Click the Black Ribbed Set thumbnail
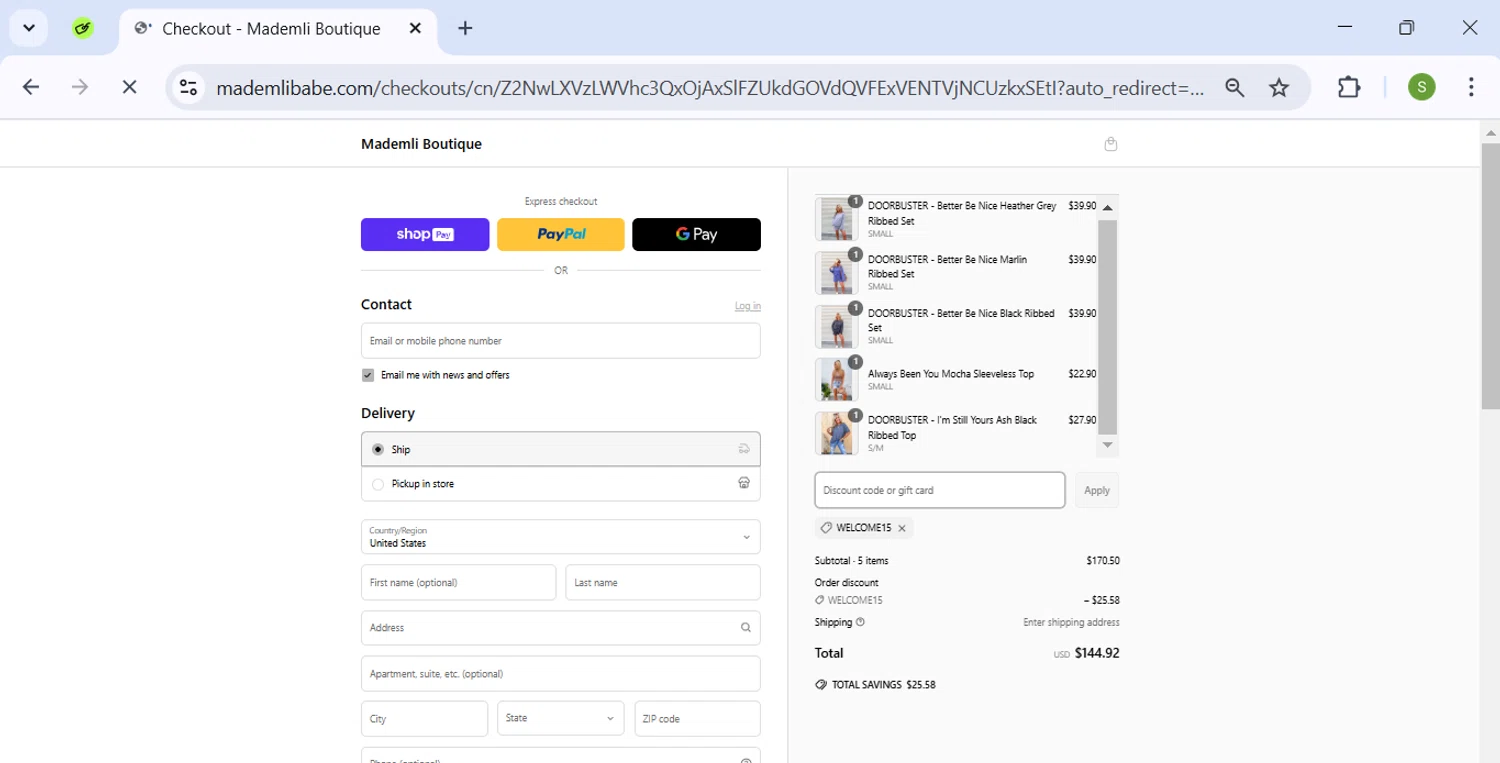Screen dimensions: 1500x763 point(837,326)
